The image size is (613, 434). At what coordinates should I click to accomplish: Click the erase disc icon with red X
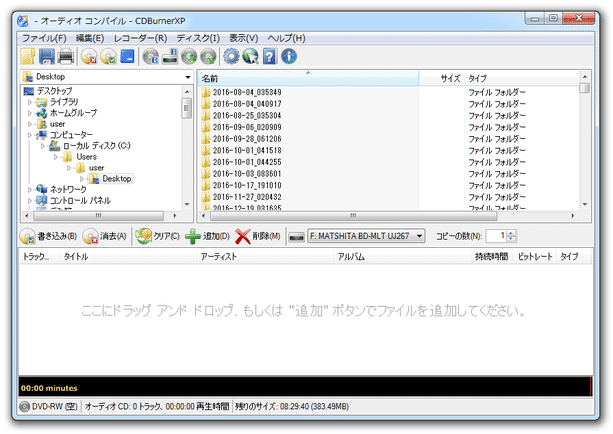pyautogui.click(x=89, y=56)
